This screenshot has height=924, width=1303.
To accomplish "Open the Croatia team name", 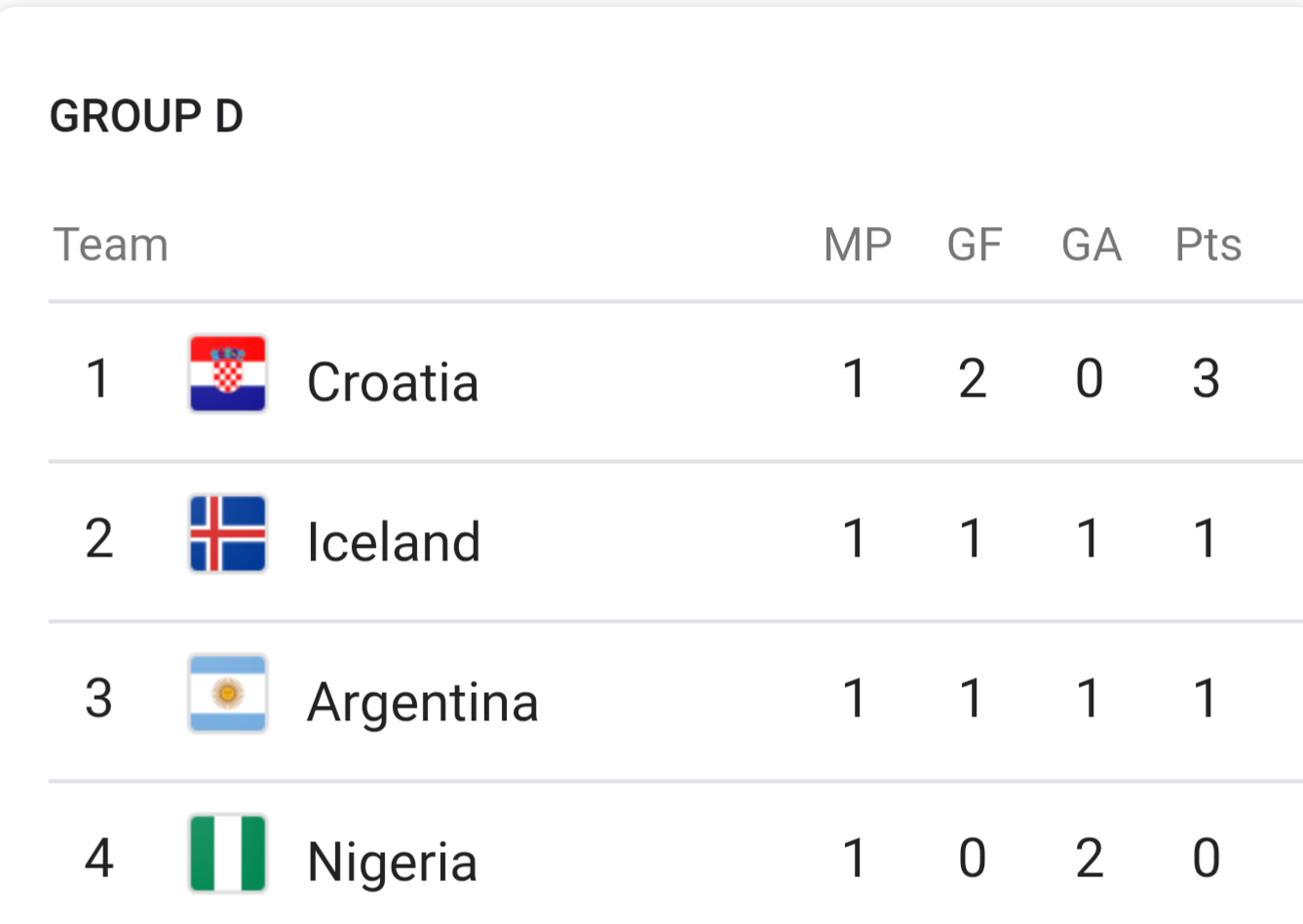I will point(393,381).
